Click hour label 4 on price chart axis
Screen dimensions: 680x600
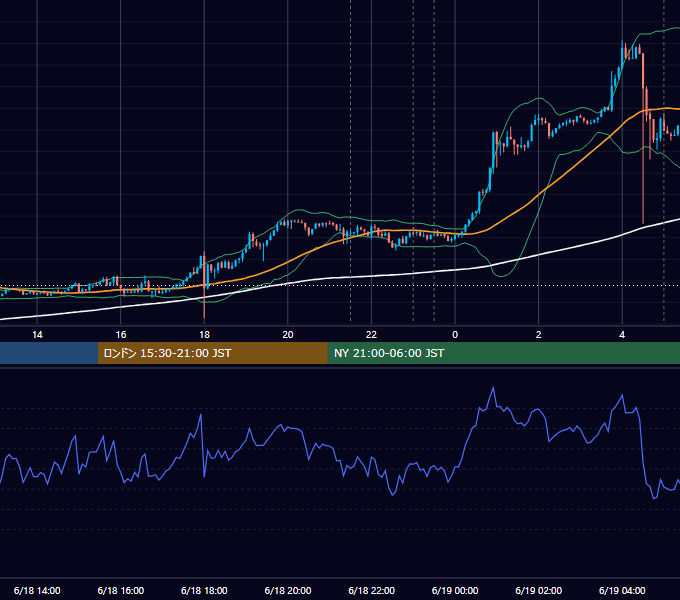tap(622, 335)
